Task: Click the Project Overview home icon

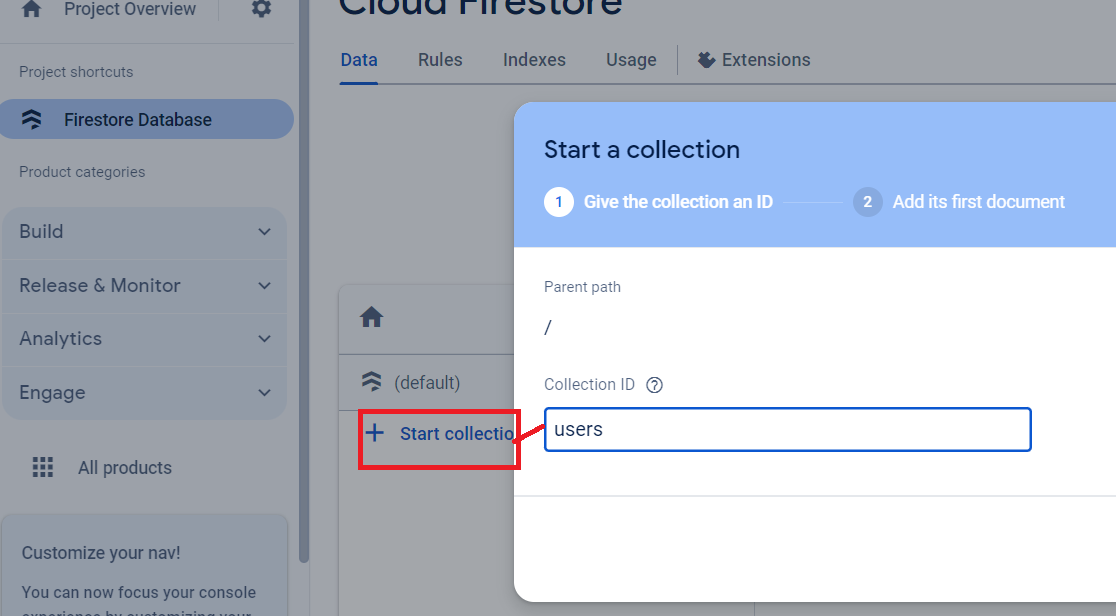Action: [32, 9]
